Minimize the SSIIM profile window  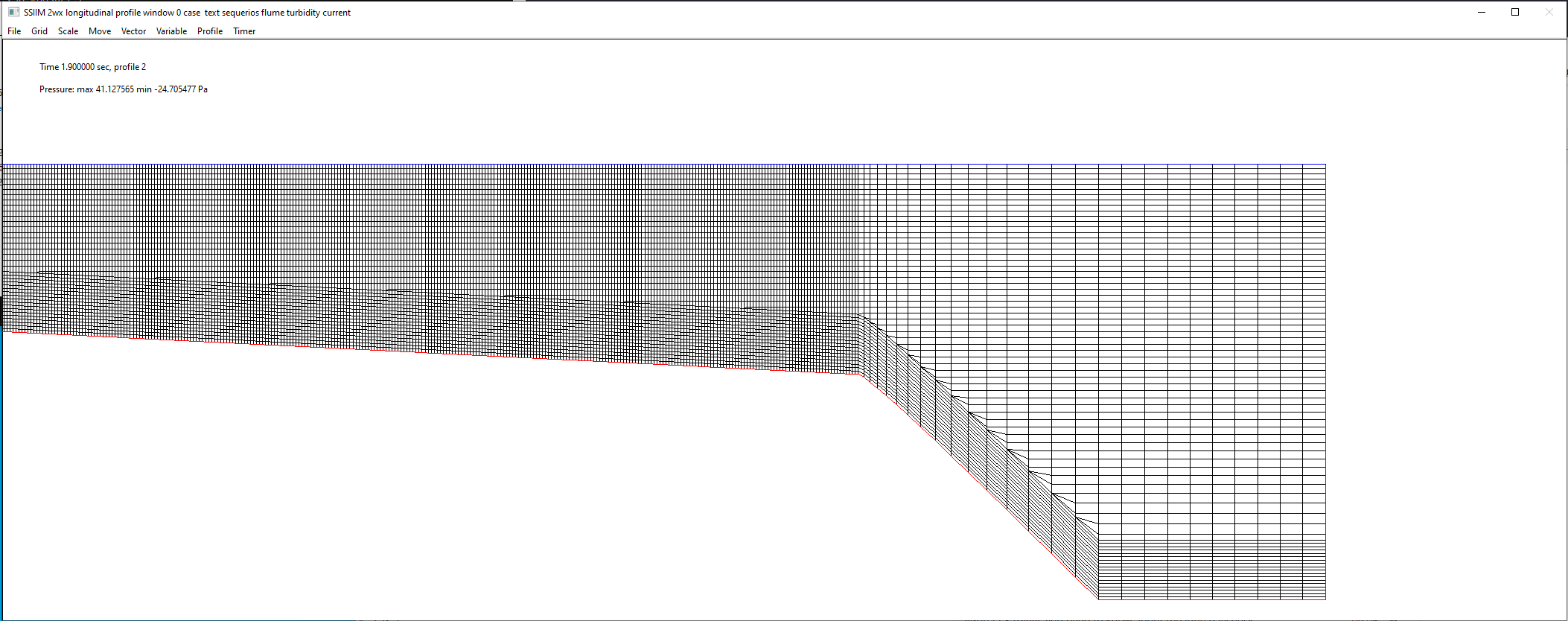click(x=1482, y=12)
